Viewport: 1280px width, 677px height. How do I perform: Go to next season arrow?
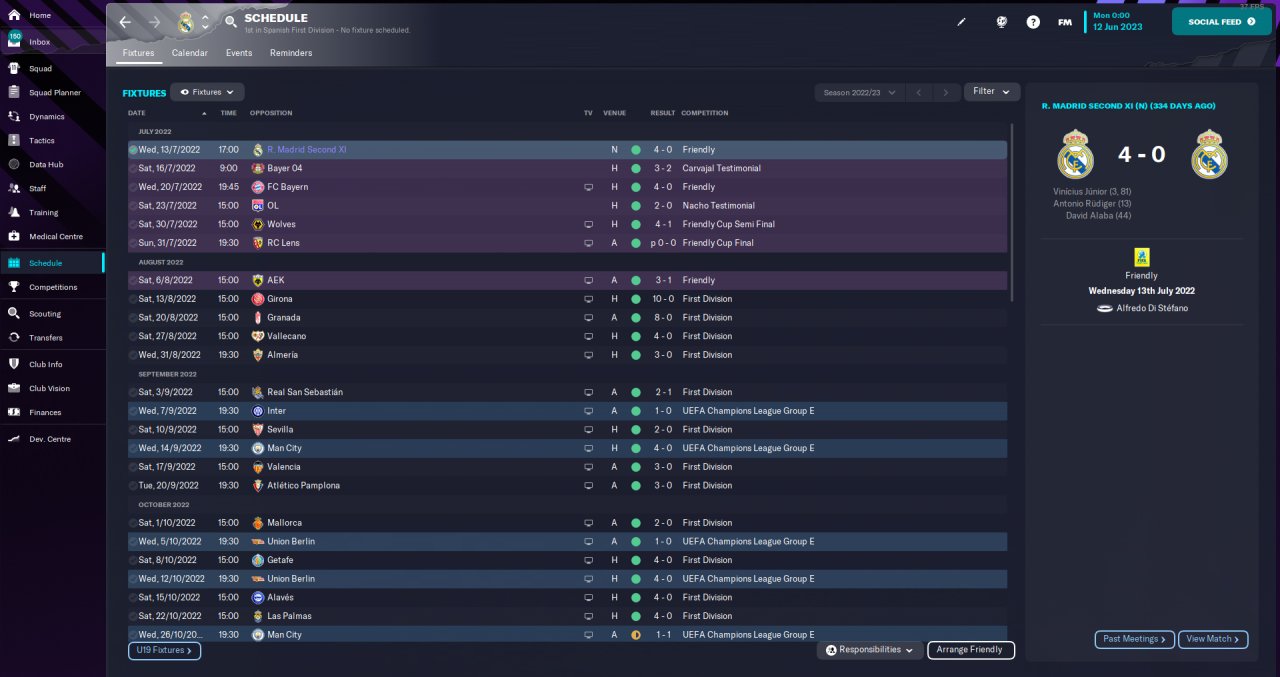[x=947, y=92]
